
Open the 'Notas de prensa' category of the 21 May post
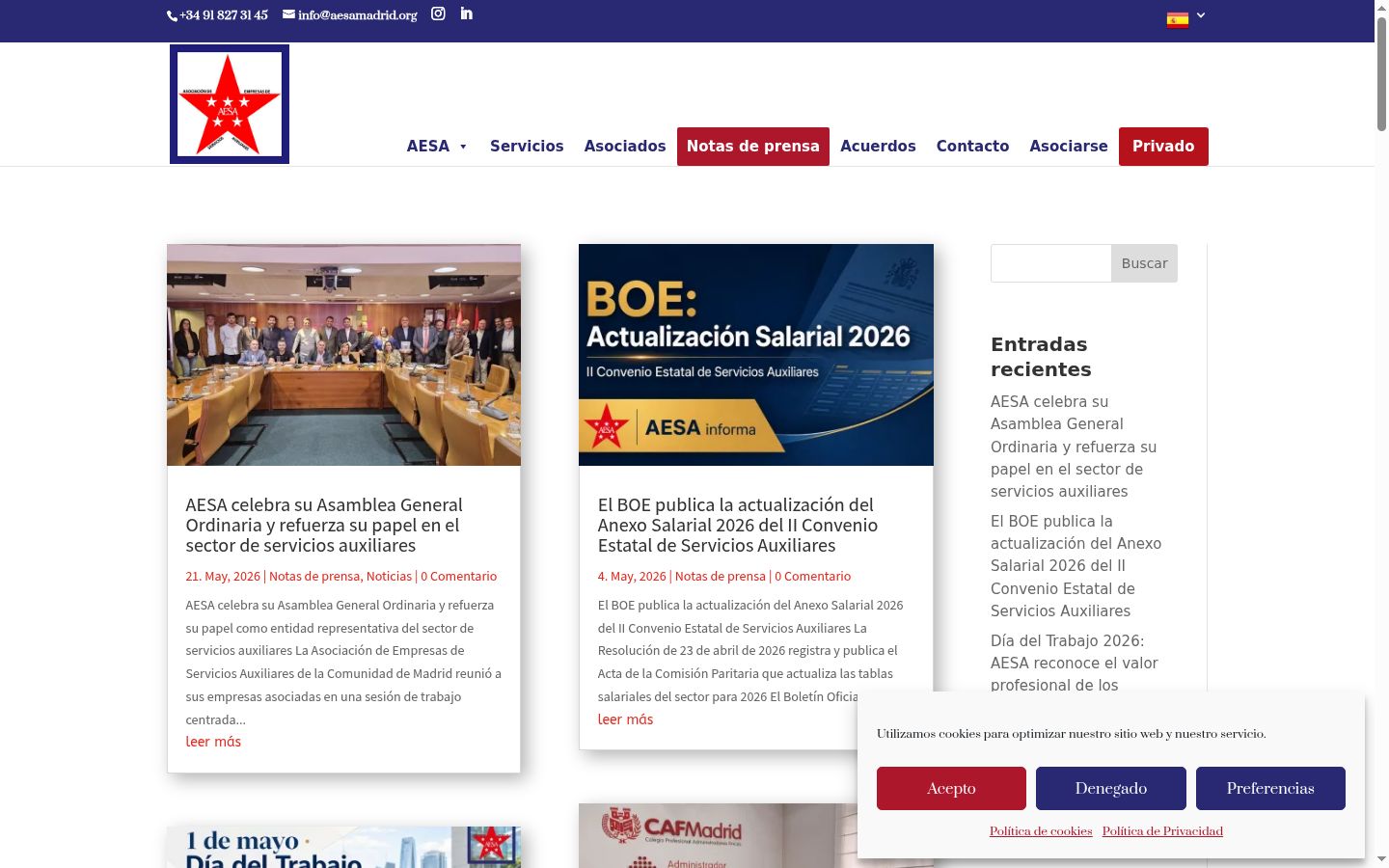point(314,577)
